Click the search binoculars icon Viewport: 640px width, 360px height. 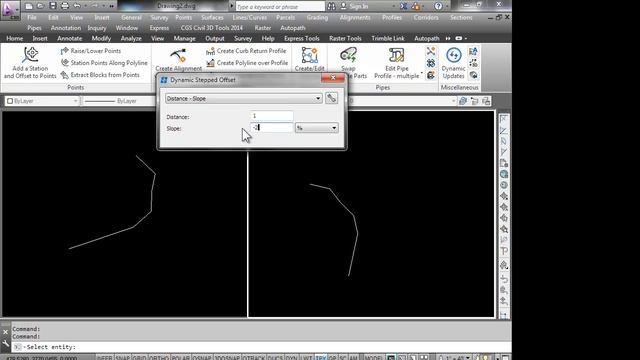pos(331,6)
